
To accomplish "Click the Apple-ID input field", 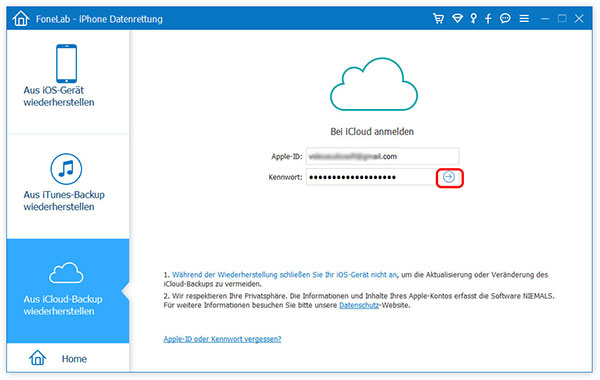I will coord(382,156).
